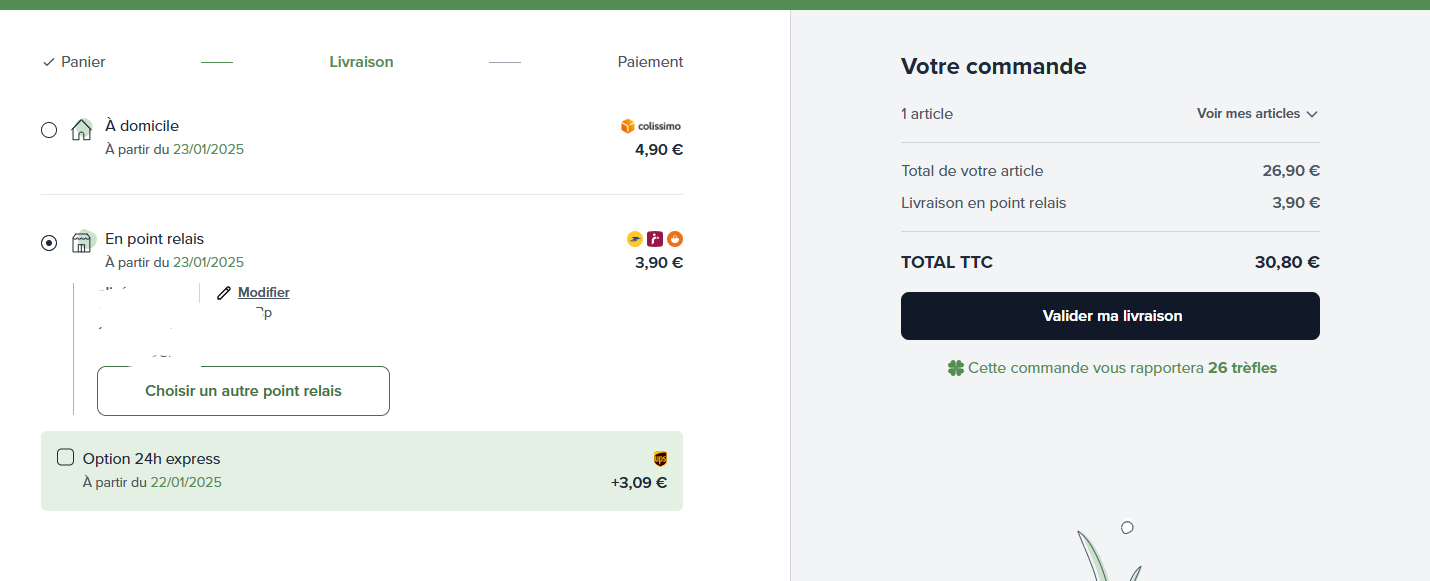The width and height of the screenshot is (1430, 581).
Task: Enable the Option 24h express checkbox
Action: pyautogui.click(x=65, y=458)
